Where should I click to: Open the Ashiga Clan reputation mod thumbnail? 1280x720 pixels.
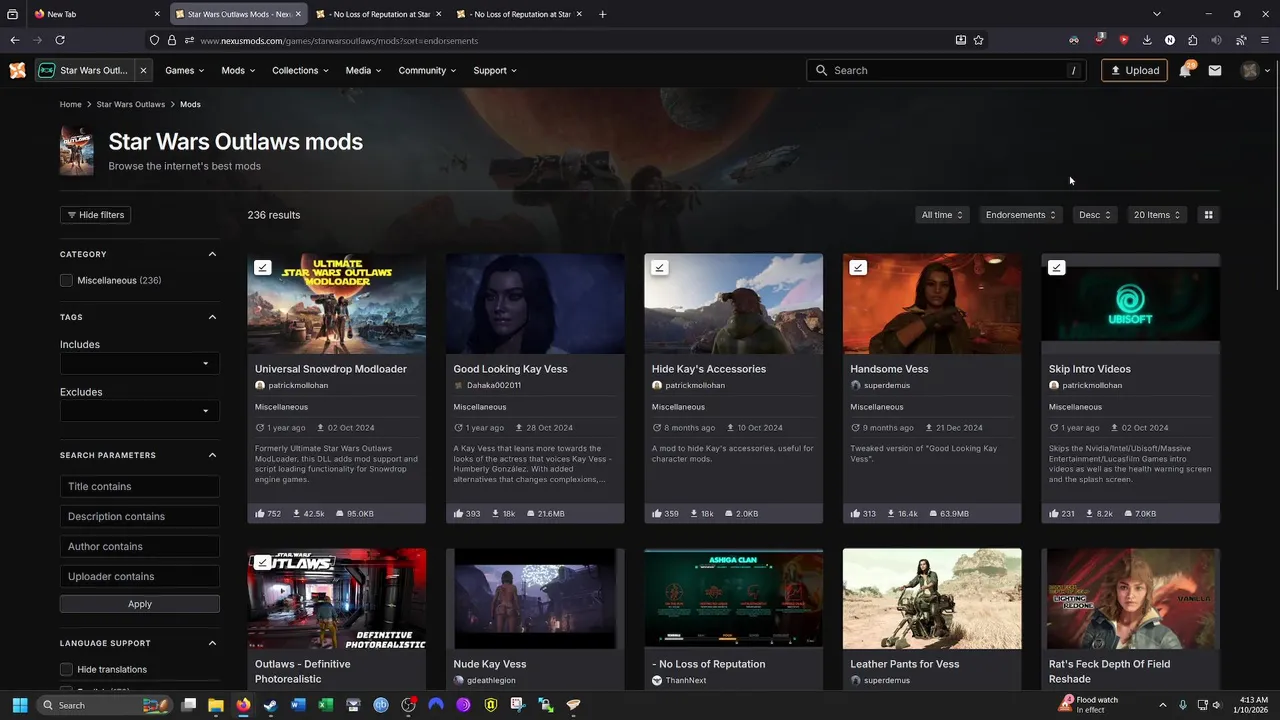tap(734, 598)
